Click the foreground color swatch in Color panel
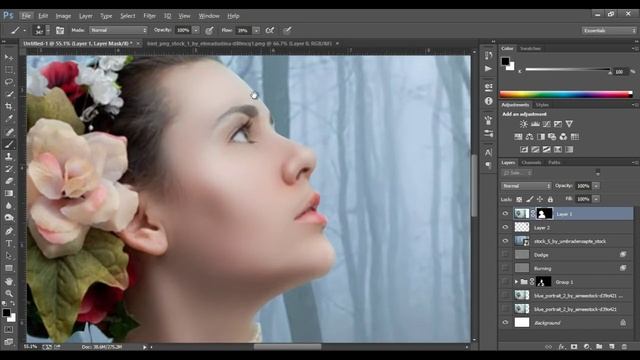640x360 pixels. pos(505,61)
